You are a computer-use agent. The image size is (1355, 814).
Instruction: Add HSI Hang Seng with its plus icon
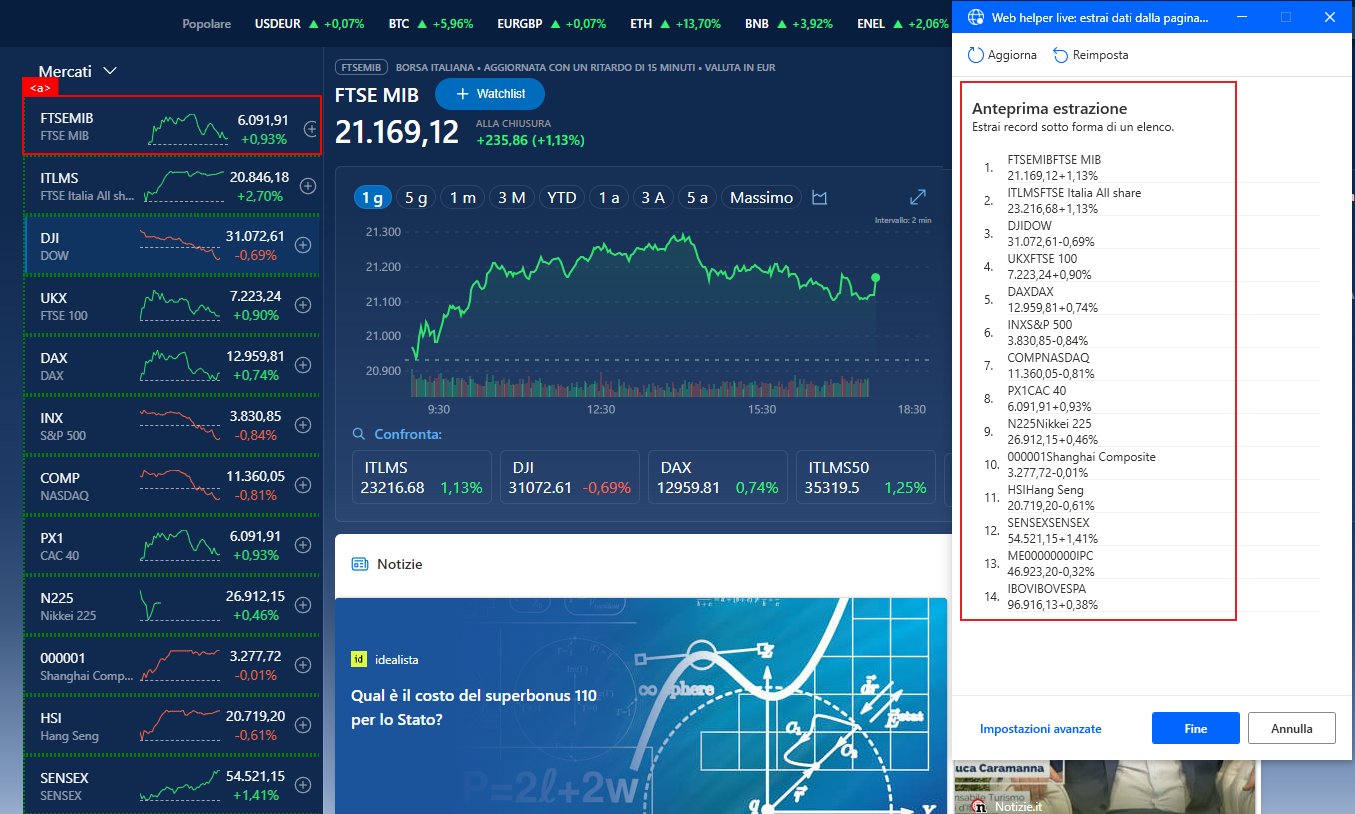[304, 725]
